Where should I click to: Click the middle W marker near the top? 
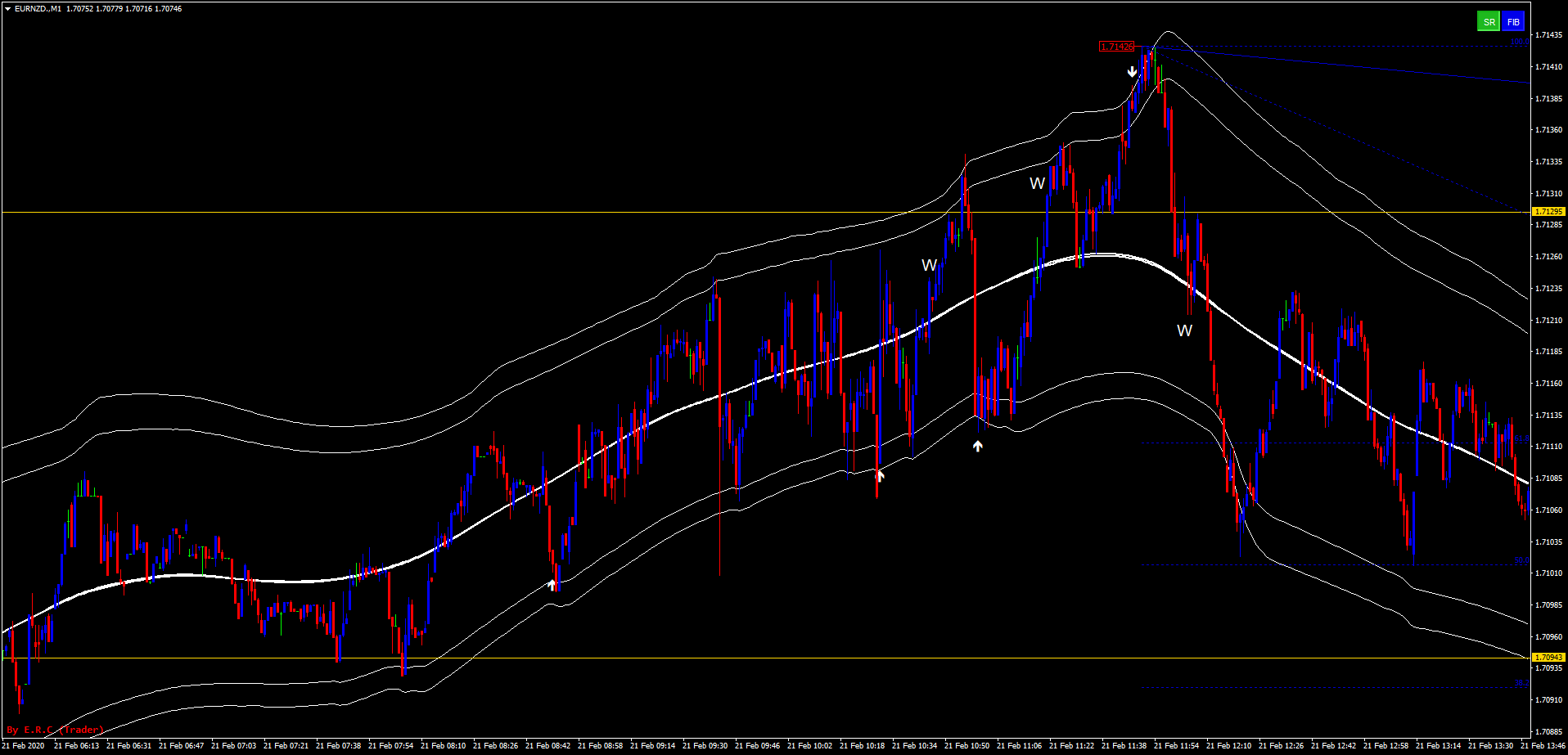point(1037,183)
